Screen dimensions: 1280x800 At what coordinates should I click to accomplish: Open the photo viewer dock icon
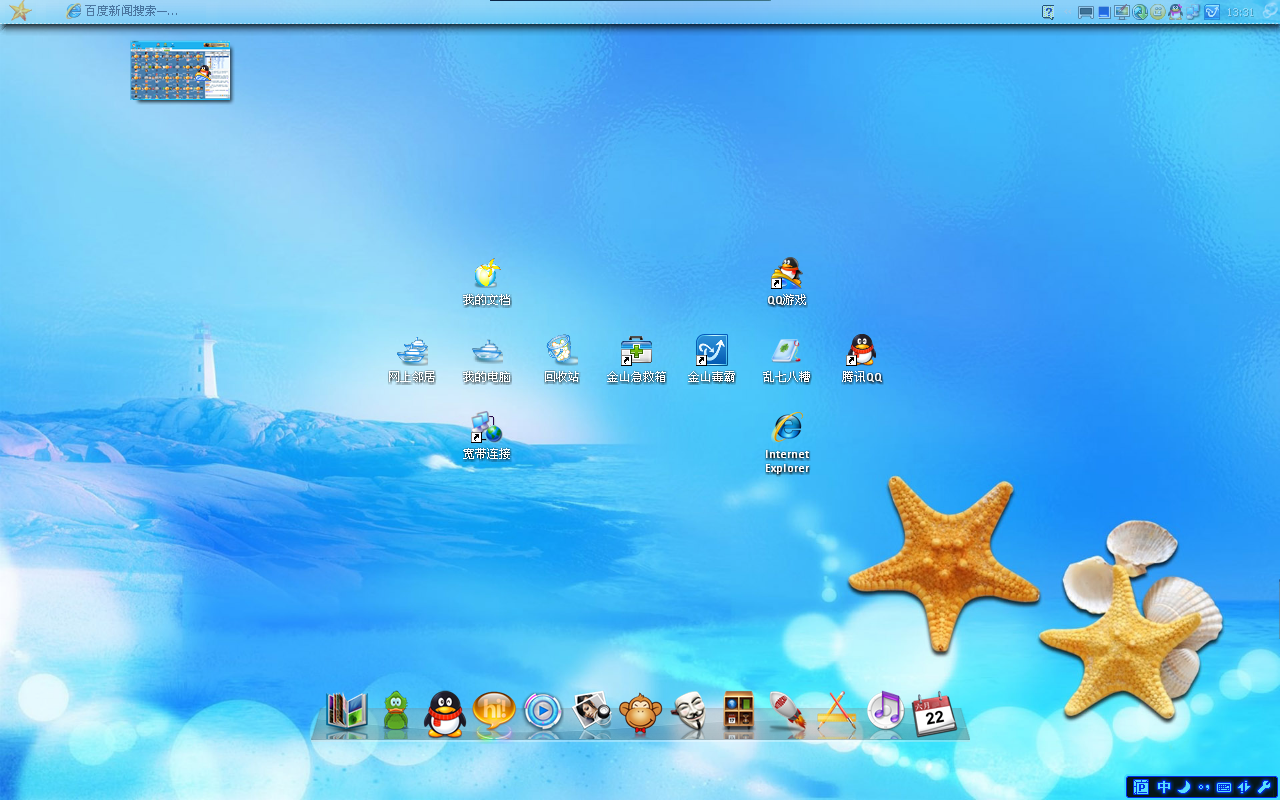(591, 711)
